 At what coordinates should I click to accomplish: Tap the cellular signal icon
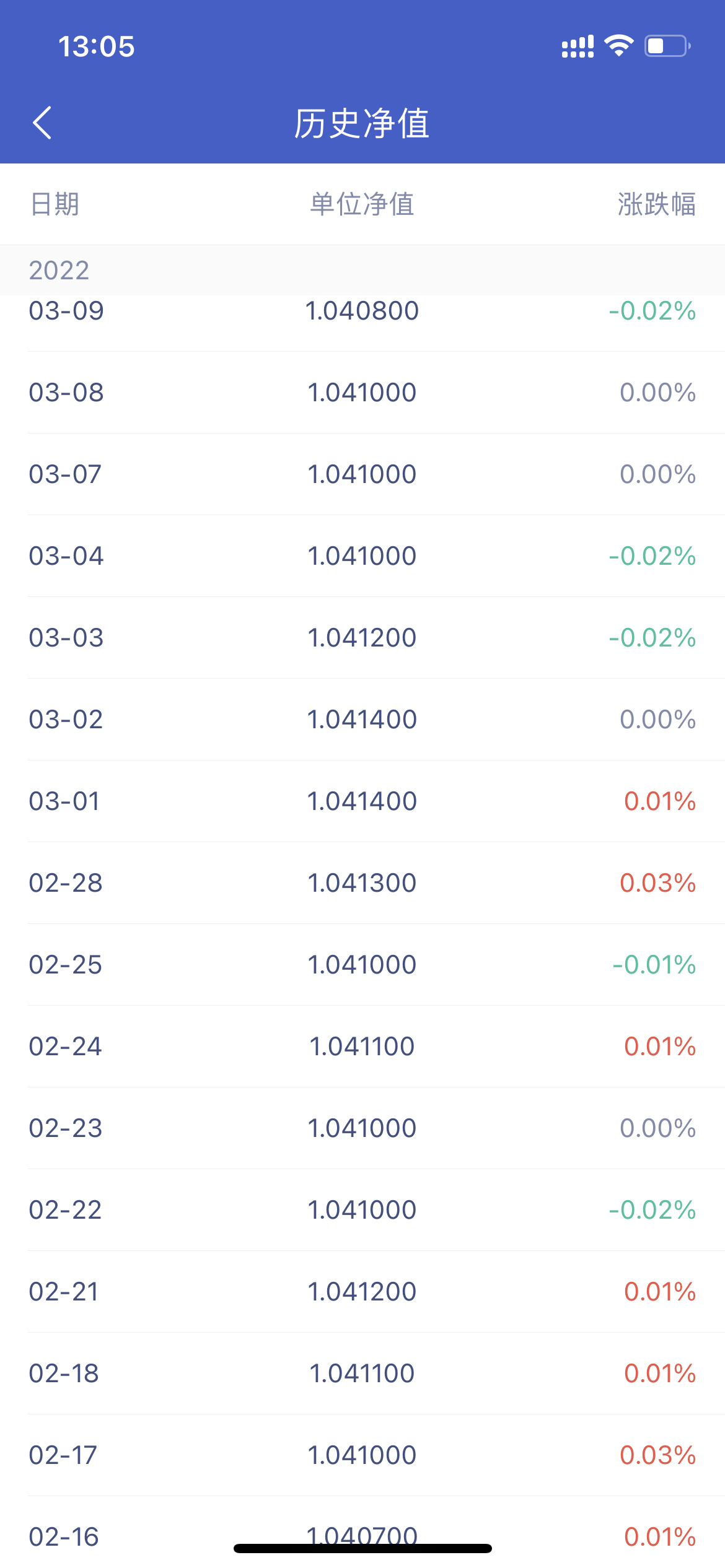pos(578,46)
